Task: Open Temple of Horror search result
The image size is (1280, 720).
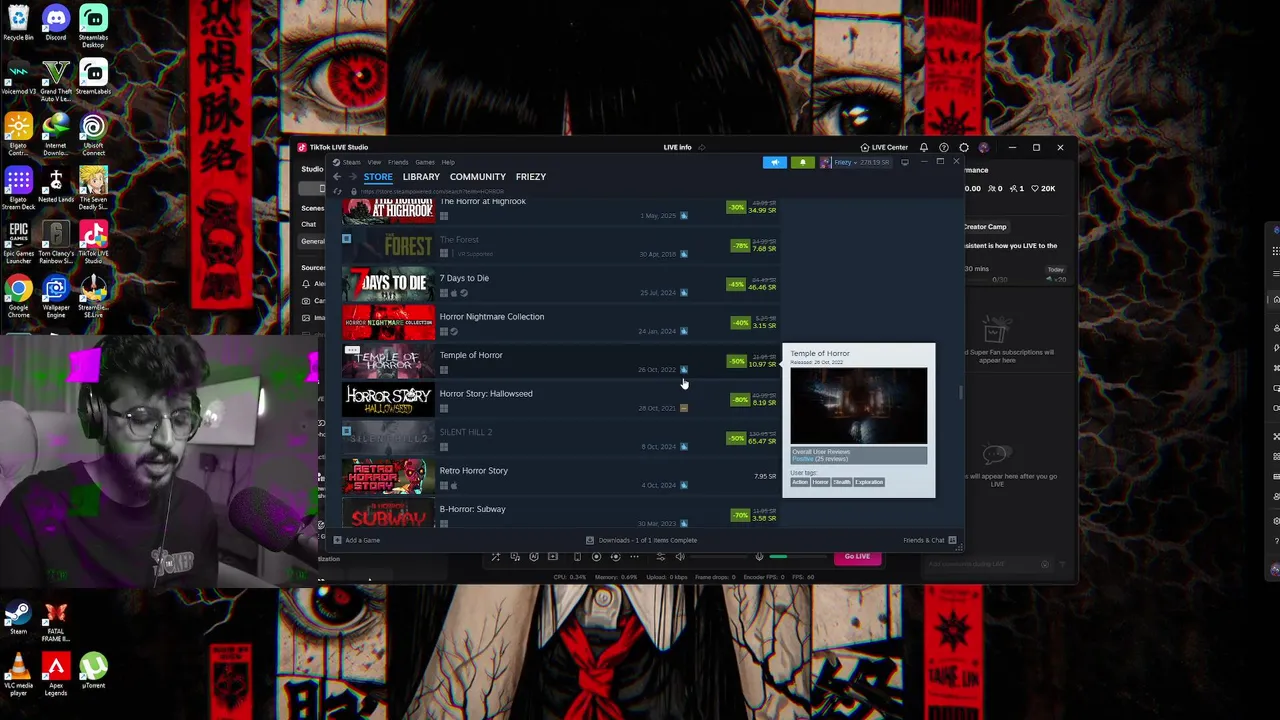Action: 560,362
